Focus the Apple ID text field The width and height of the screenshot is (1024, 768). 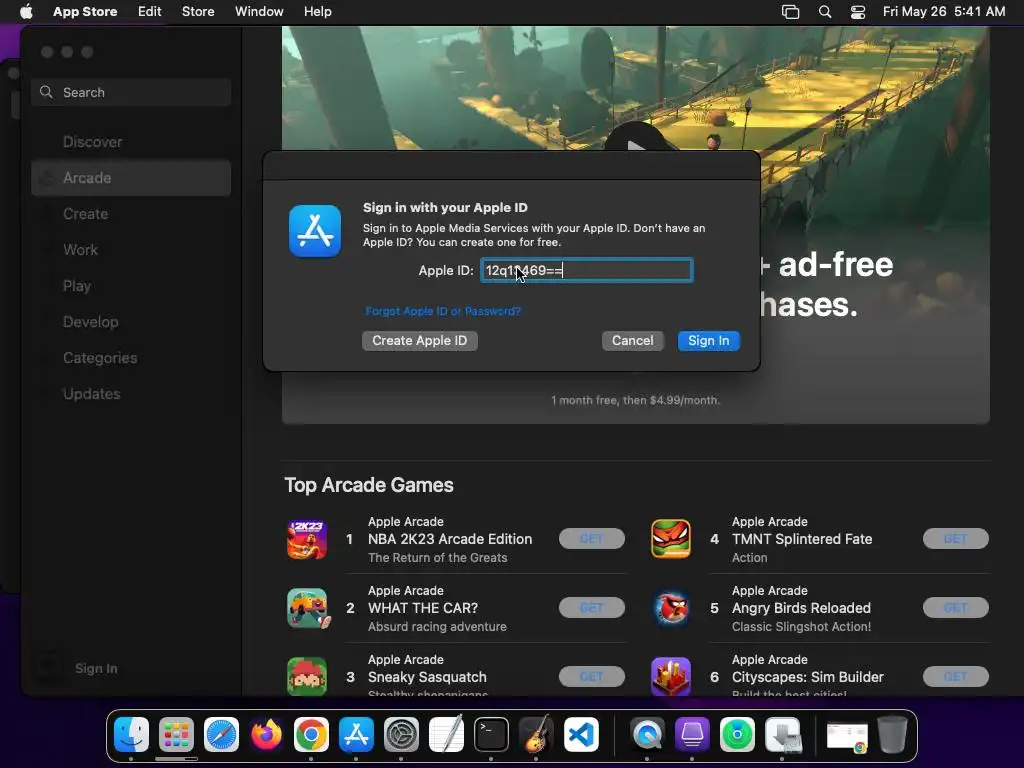586,270
